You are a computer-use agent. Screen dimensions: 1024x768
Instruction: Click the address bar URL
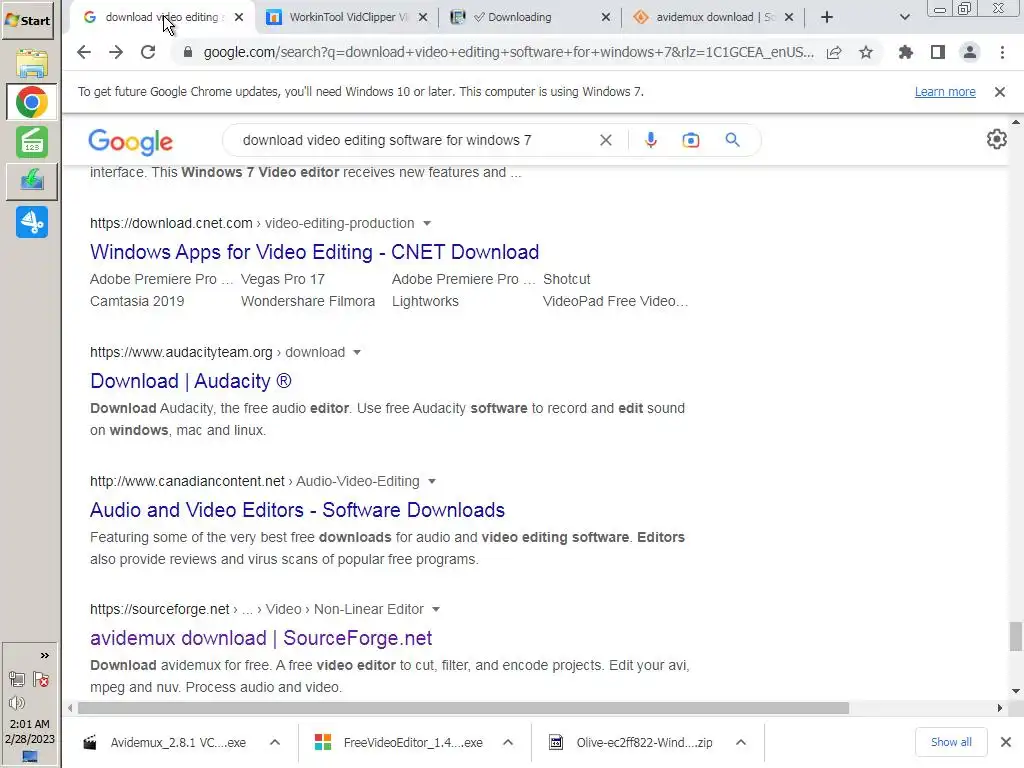[x=508, y=52]
